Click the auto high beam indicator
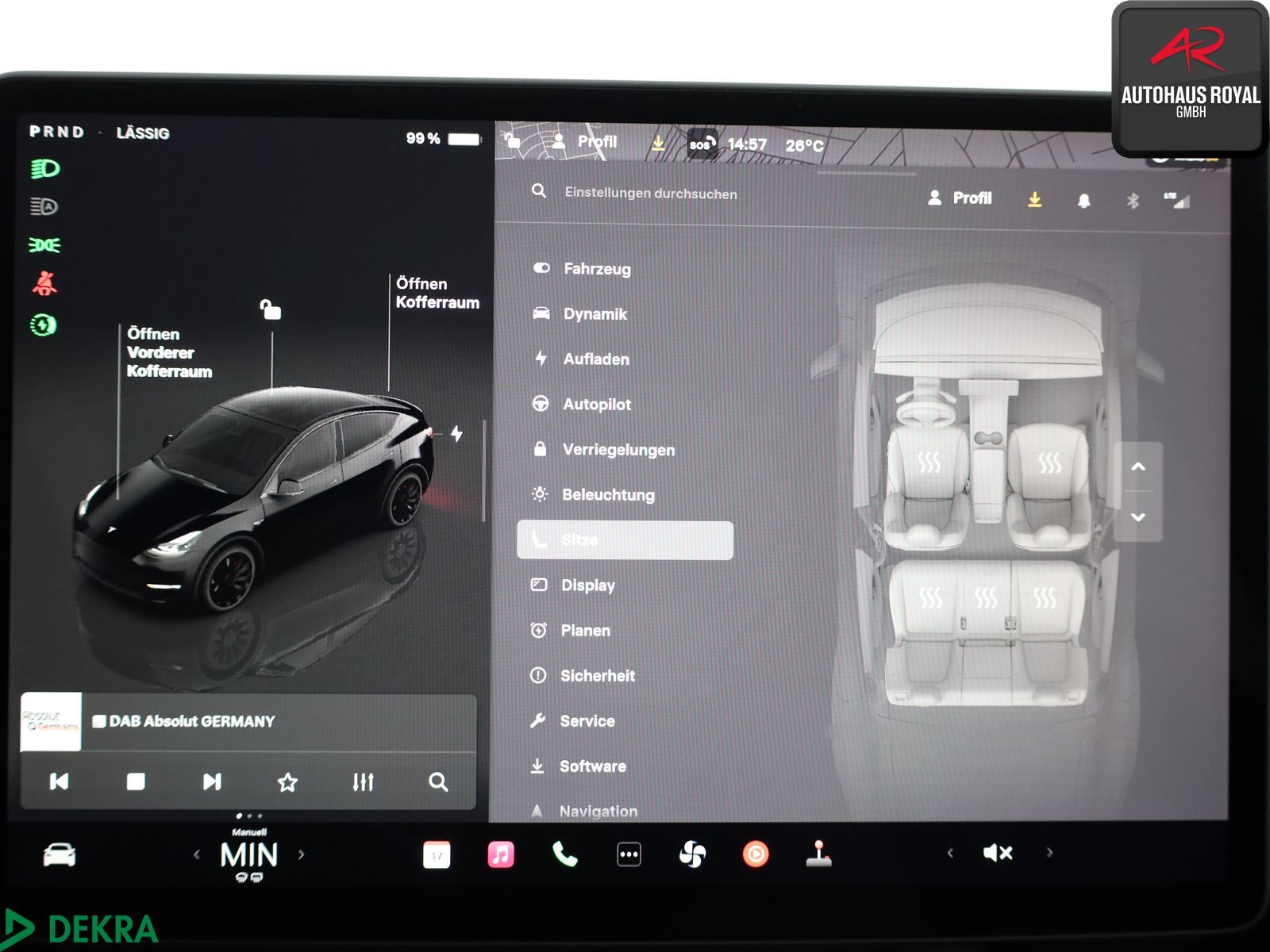 pyautogui.click(x=44, y=207)
